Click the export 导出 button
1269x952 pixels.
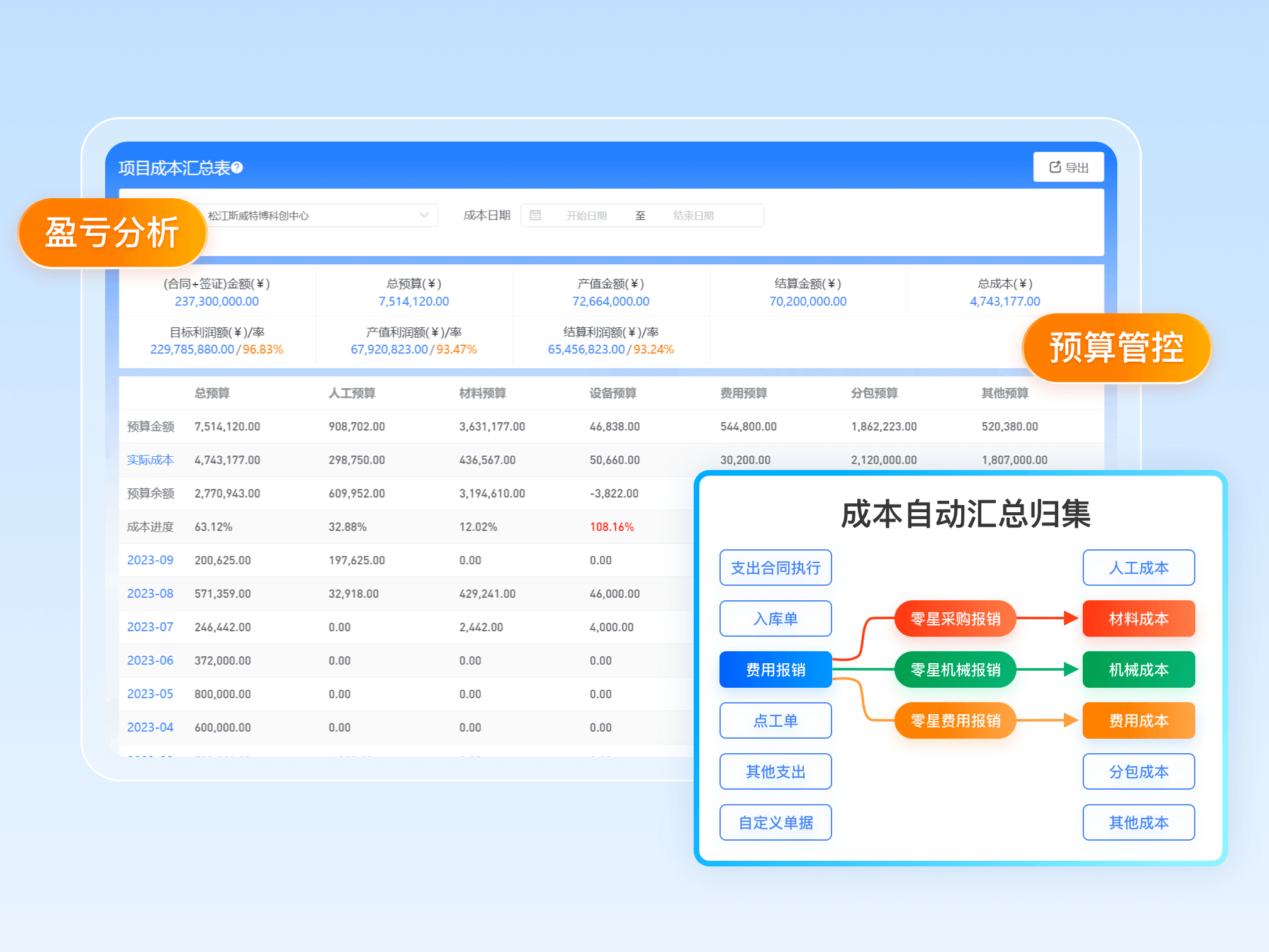pyautogui.click(x=1068, y=167)
